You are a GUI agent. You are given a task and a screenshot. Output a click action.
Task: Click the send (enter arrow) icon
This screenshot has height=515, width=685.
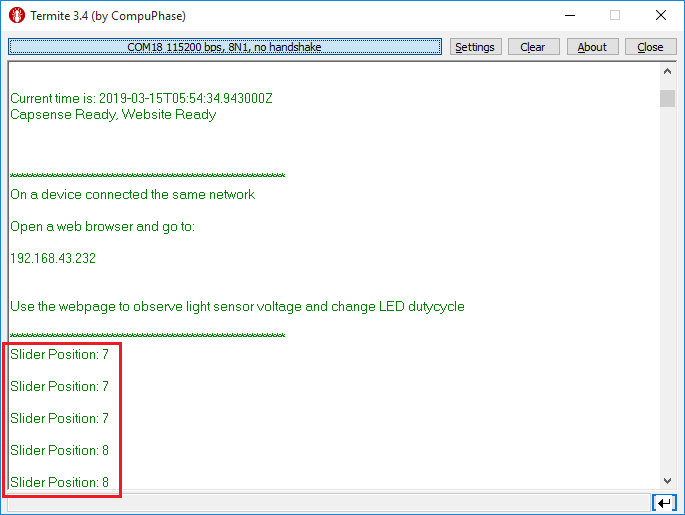pyautogui.click(x=664, y=503)
